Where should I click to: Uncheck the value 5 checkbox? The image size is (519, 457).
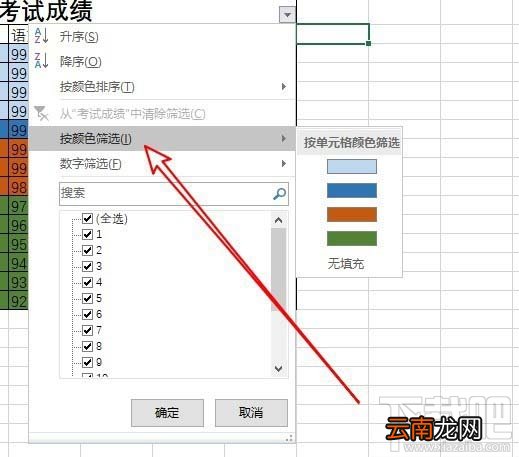(x=87, y=298)
